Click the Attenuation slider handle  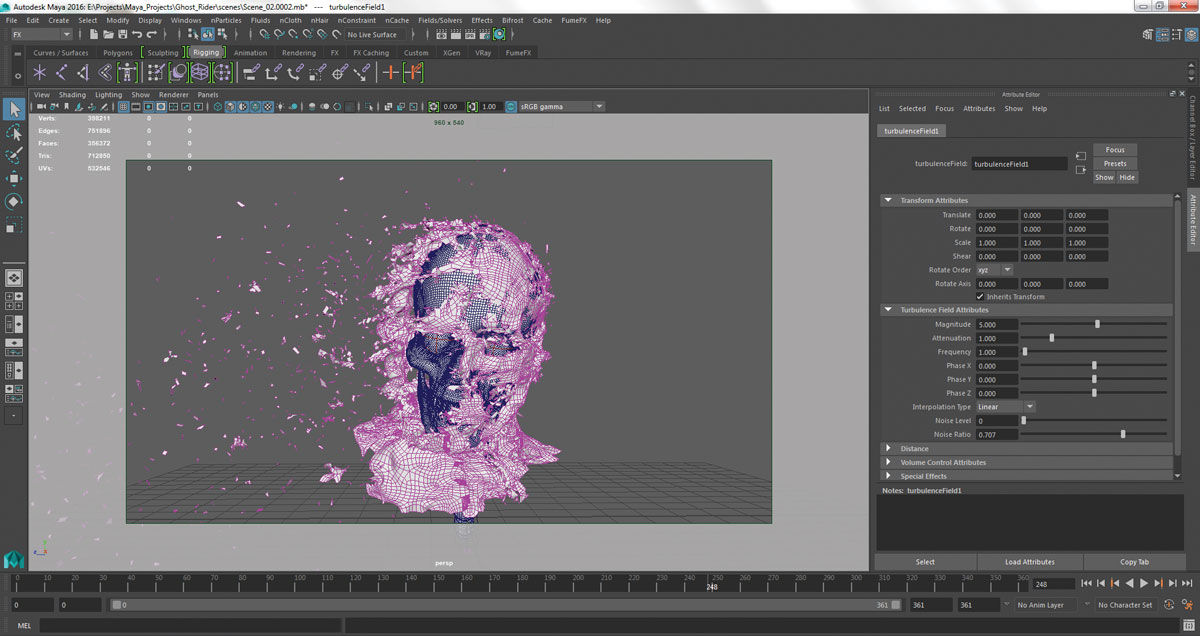click(x=1052, y=338)
